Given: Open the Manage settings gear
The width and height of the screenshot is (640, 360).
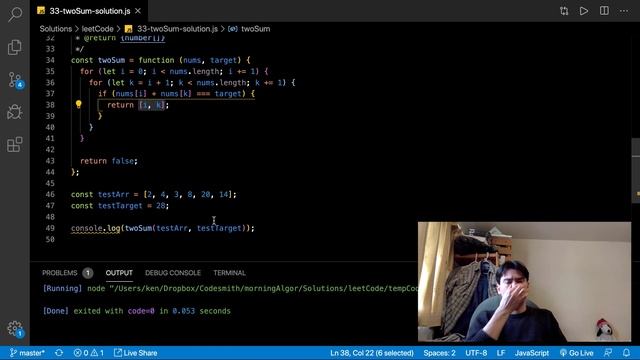Looking at the screenshot, I should (15, 328).
